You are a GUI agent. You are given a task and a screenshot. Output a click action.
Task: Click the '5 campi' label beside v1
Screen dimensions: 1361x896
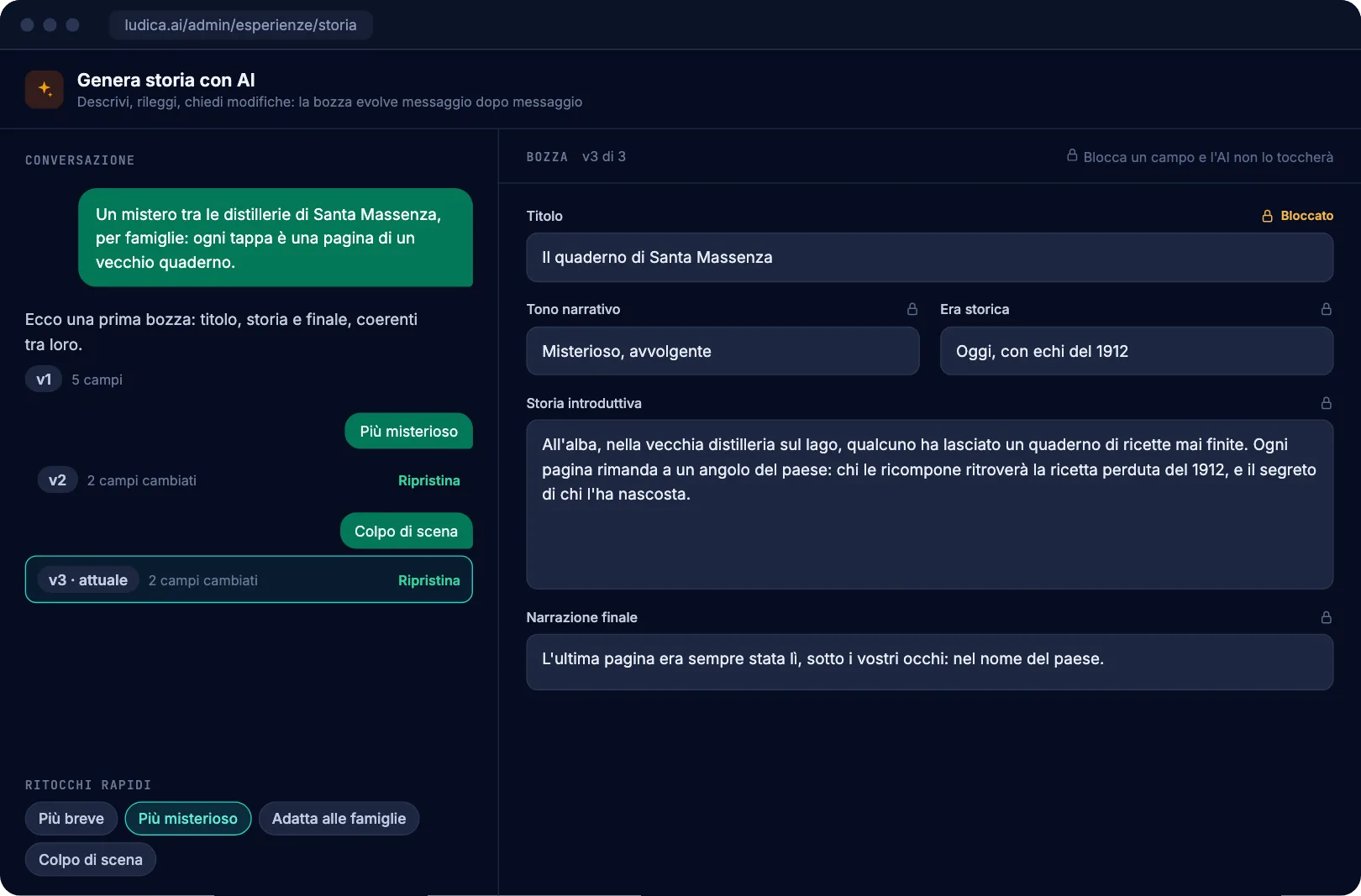point(97,380)
